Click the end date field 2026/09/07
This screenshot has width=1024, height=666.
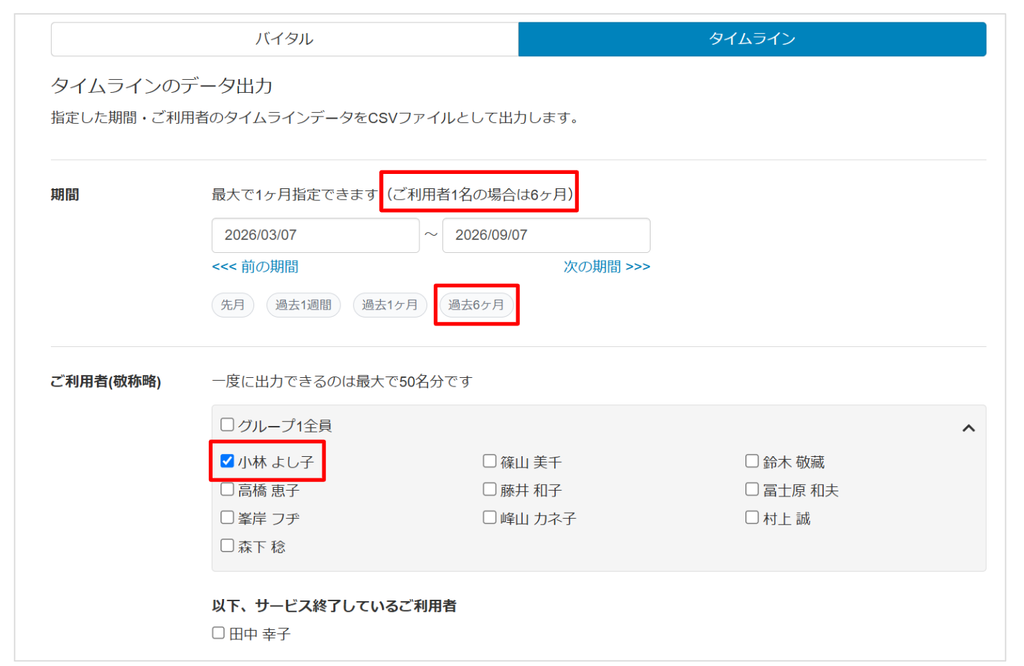(x=546, y=235)
